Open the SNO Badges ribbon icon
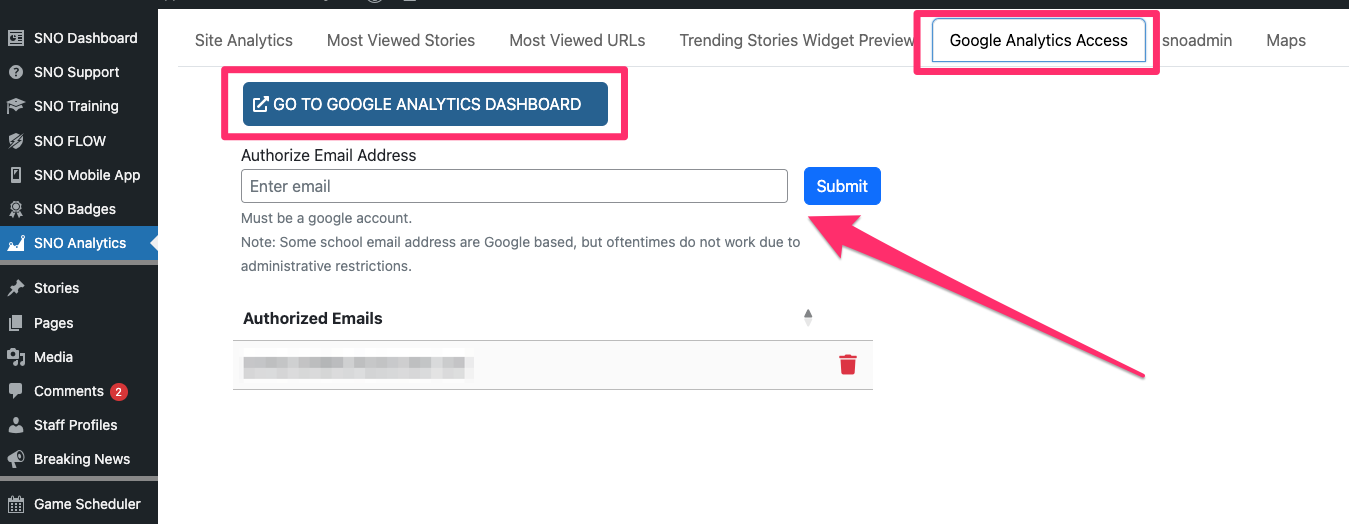Image resolution: width=1349 pixels, height=524 pixels. click(x=16, y=209)
